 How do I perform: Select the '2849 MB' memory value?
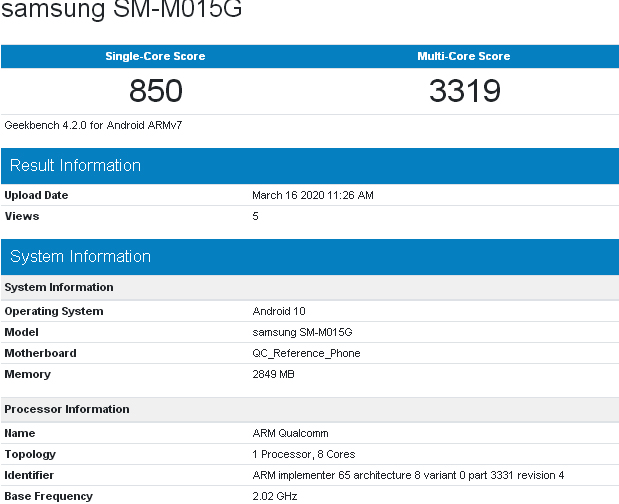(273, 374)
